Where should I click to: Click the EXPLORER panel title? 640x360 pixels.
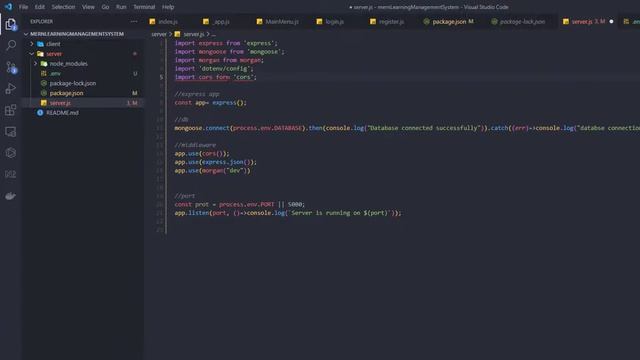pos(41,21)
